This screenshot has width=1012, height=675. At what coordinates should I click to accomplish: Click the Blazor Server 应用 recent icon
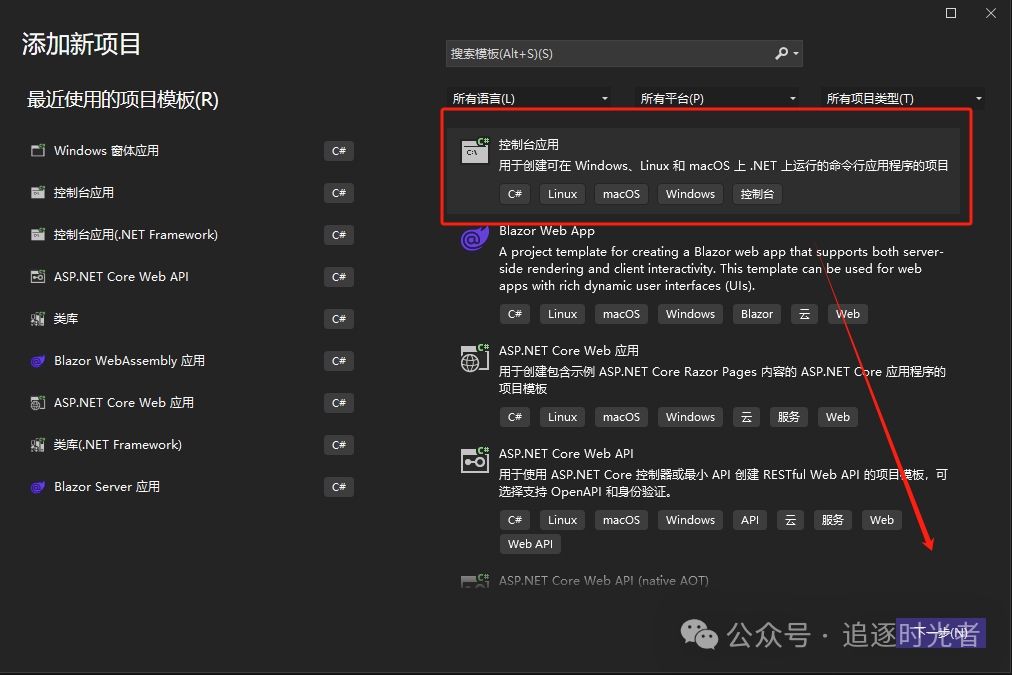38,487
